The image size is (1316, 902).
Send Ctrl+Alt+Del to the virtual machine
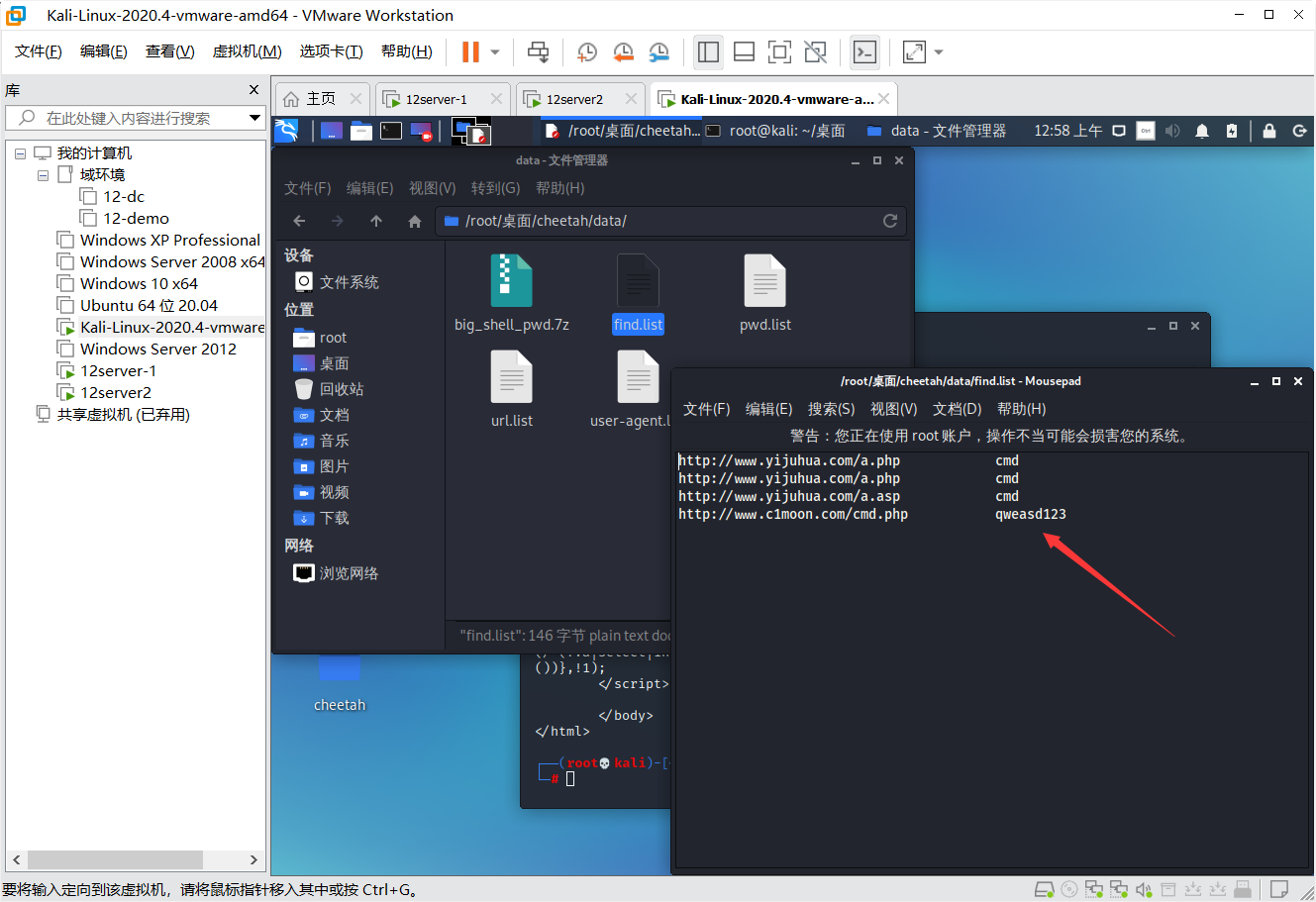tap(538, 51)
